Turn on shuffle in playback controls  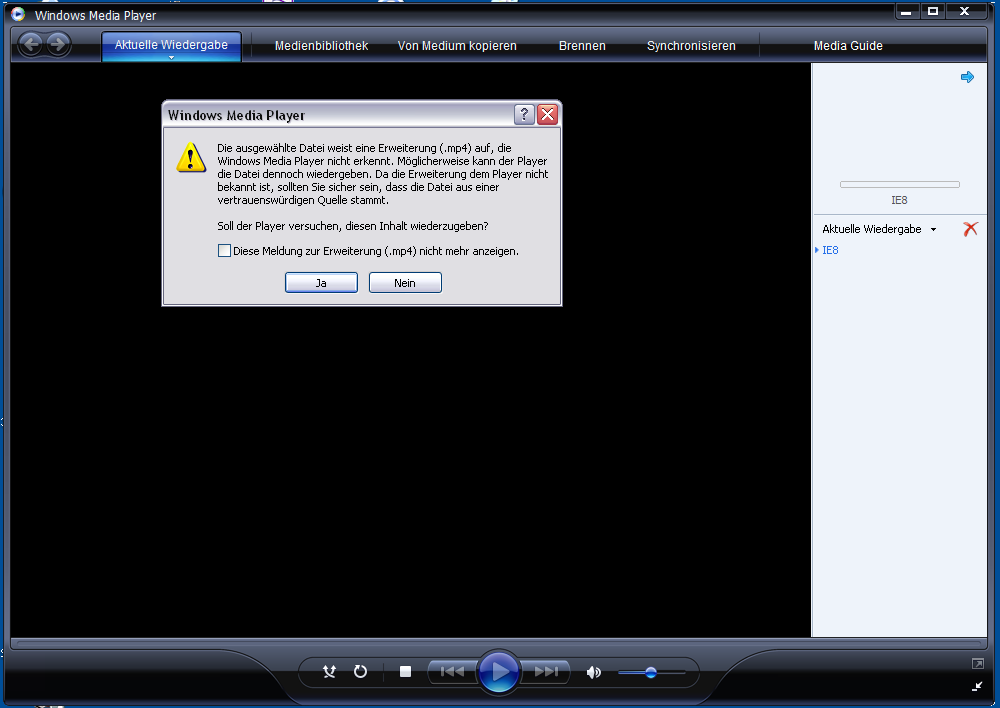tap(329, 671)
